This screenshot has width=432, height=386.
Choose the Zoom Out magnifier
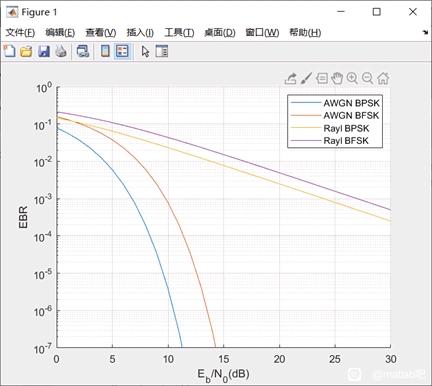click(x=367, y=78)
